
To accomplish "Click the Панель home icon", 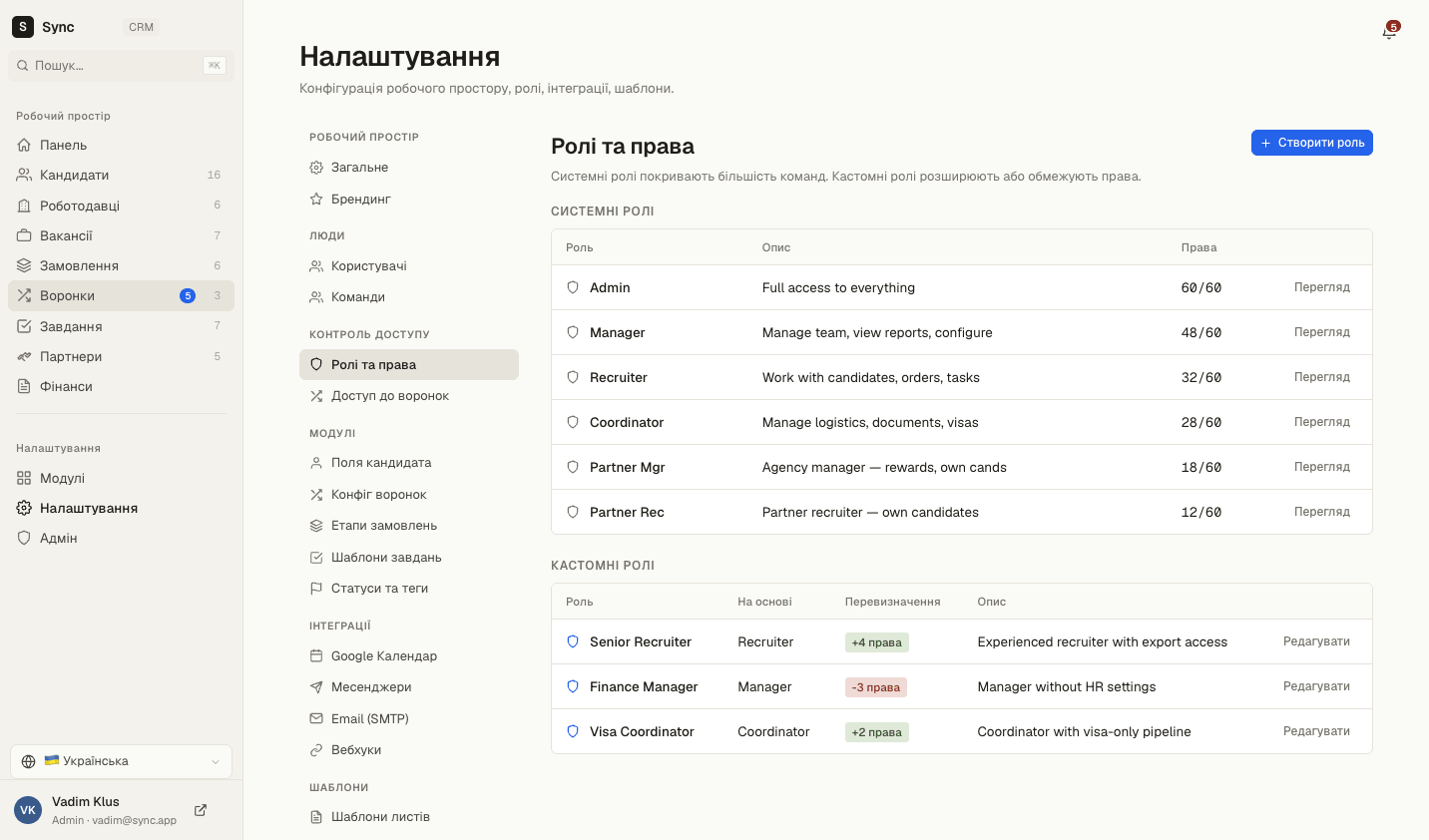I will tap(24, 145).
